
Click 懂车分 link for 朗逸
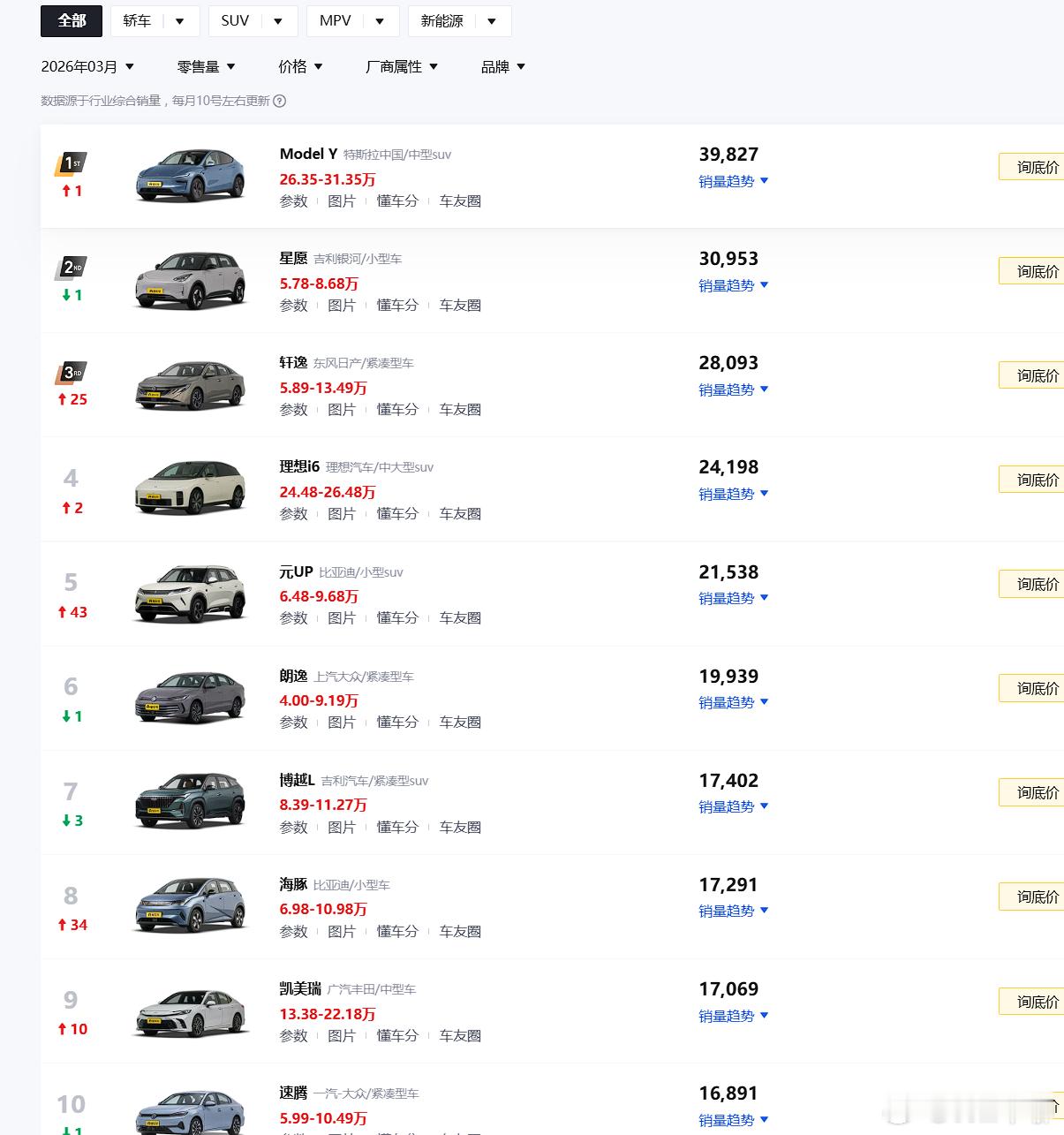397,722
